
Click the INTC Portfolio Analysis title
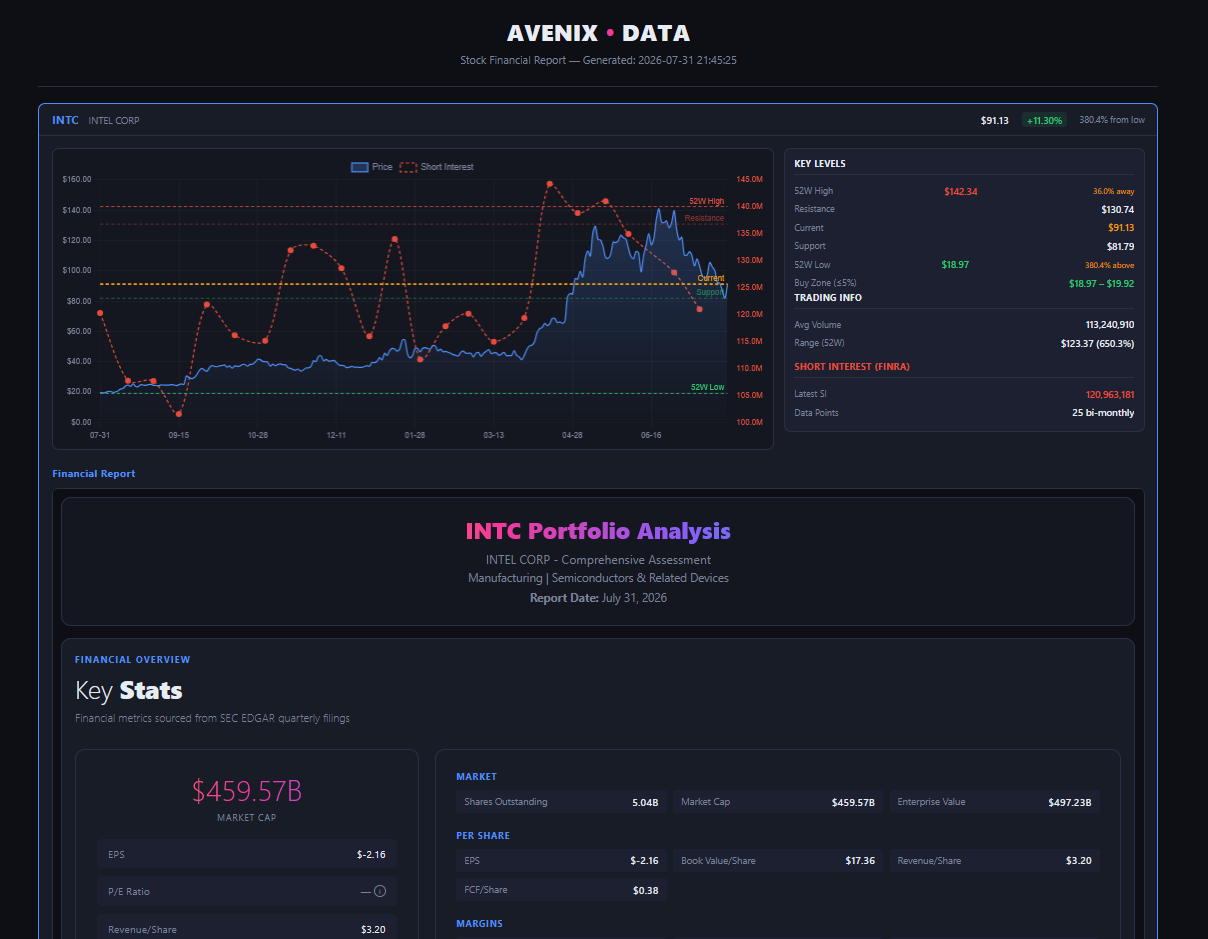coord(598,531)
